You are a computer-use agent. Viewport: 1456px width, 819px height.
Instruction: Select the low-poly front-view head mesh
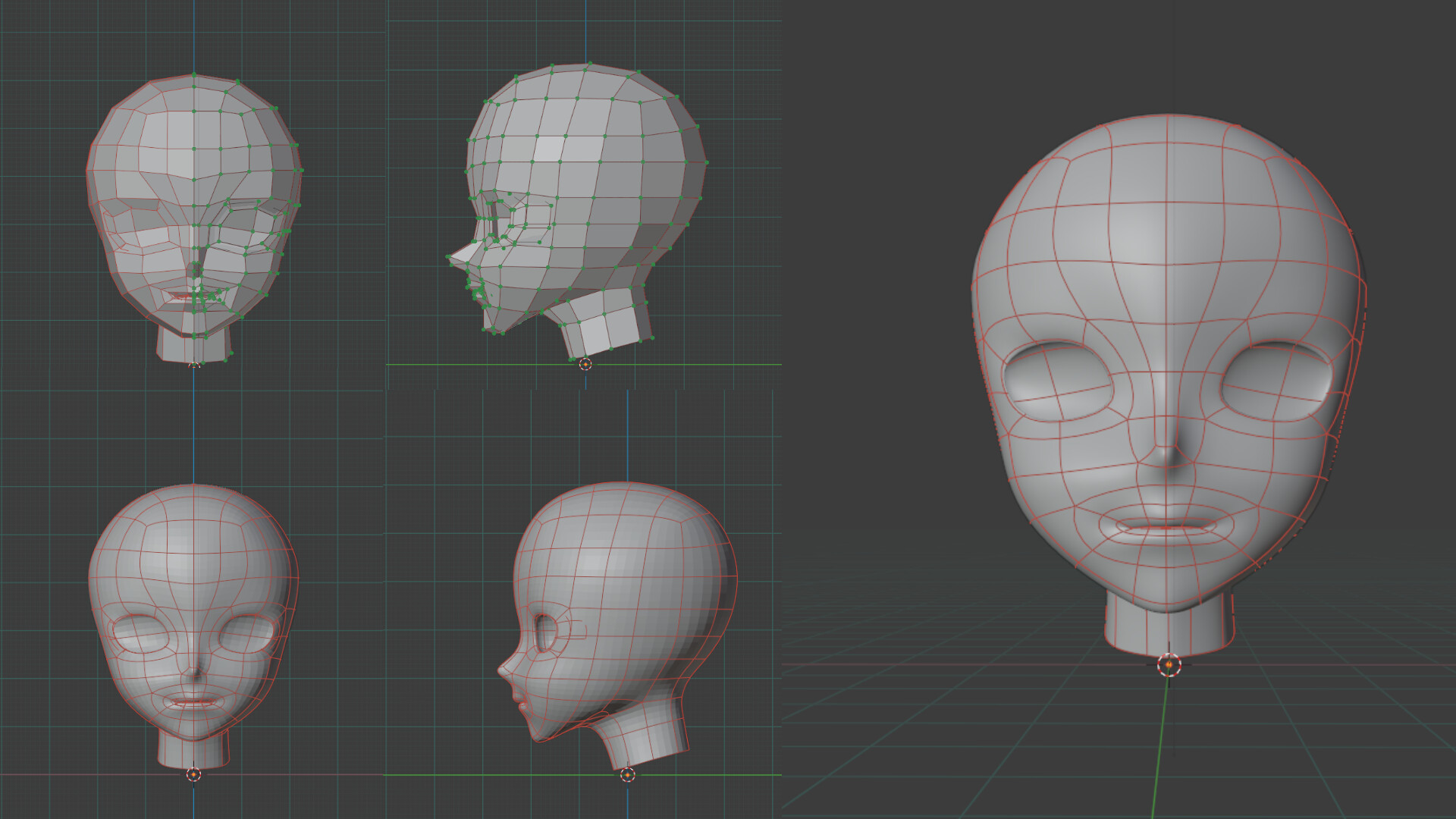click(x=194, y=218)
